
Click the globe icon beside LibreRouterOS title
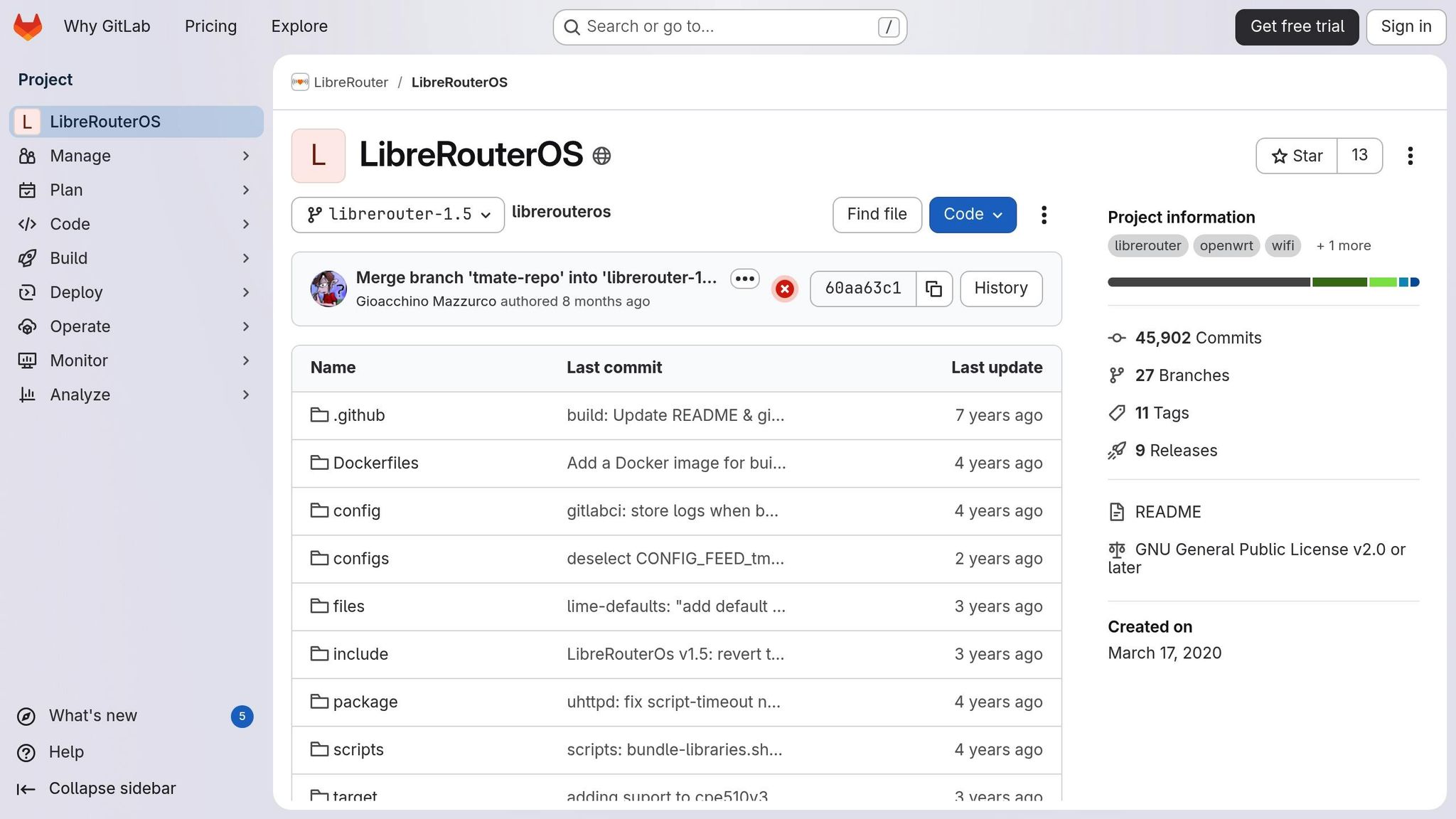[x=601, y=156]
